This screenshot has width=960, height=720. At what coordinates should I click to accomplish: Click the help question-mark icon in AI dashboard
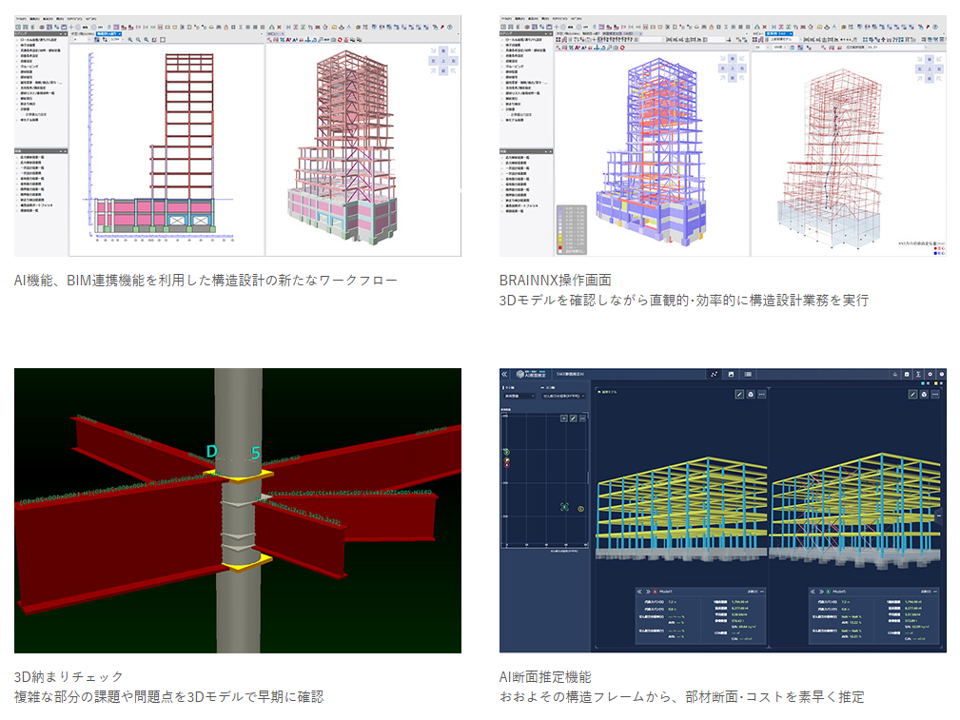pos(941,374)
